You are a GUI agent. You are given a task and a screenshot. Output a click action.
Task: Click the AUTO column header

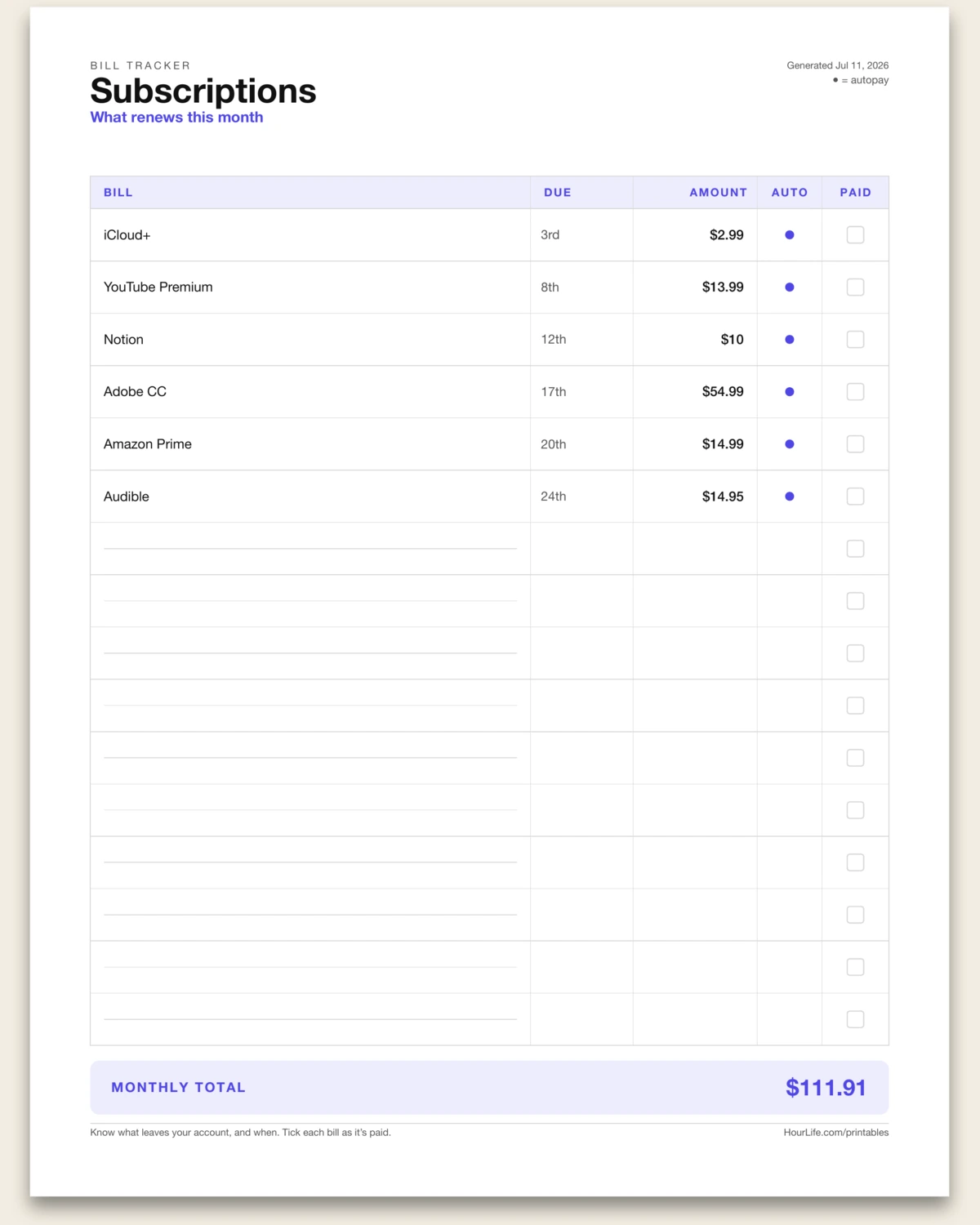[x=790, y=193]
